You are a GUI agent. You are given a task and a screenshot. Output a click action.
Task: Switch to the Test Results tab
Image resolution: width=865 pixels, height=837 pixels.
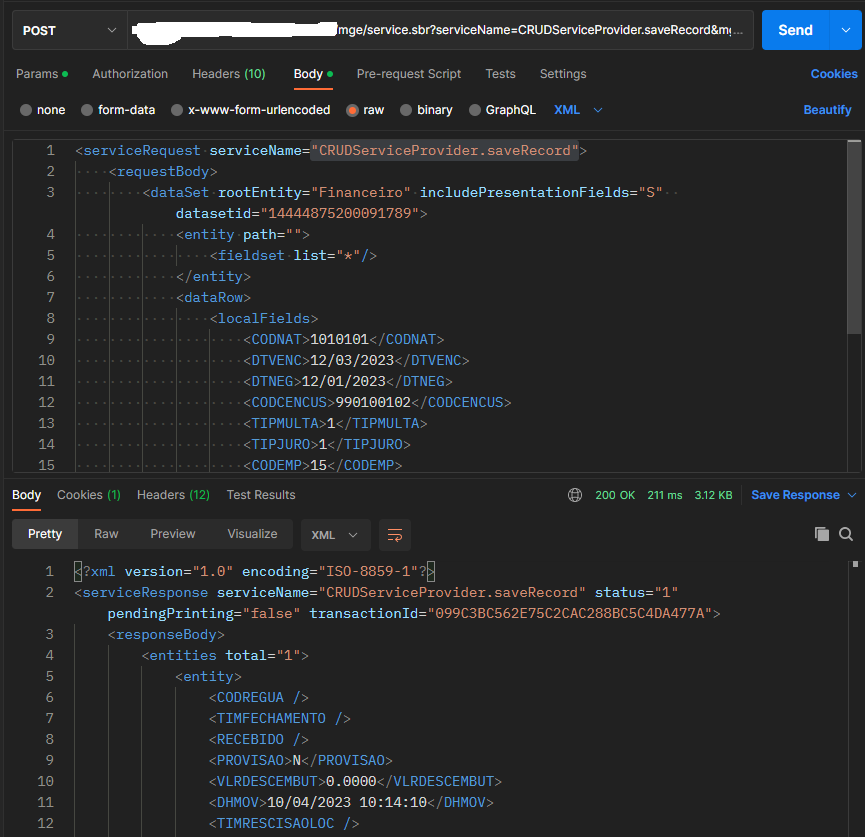[261, 495]
